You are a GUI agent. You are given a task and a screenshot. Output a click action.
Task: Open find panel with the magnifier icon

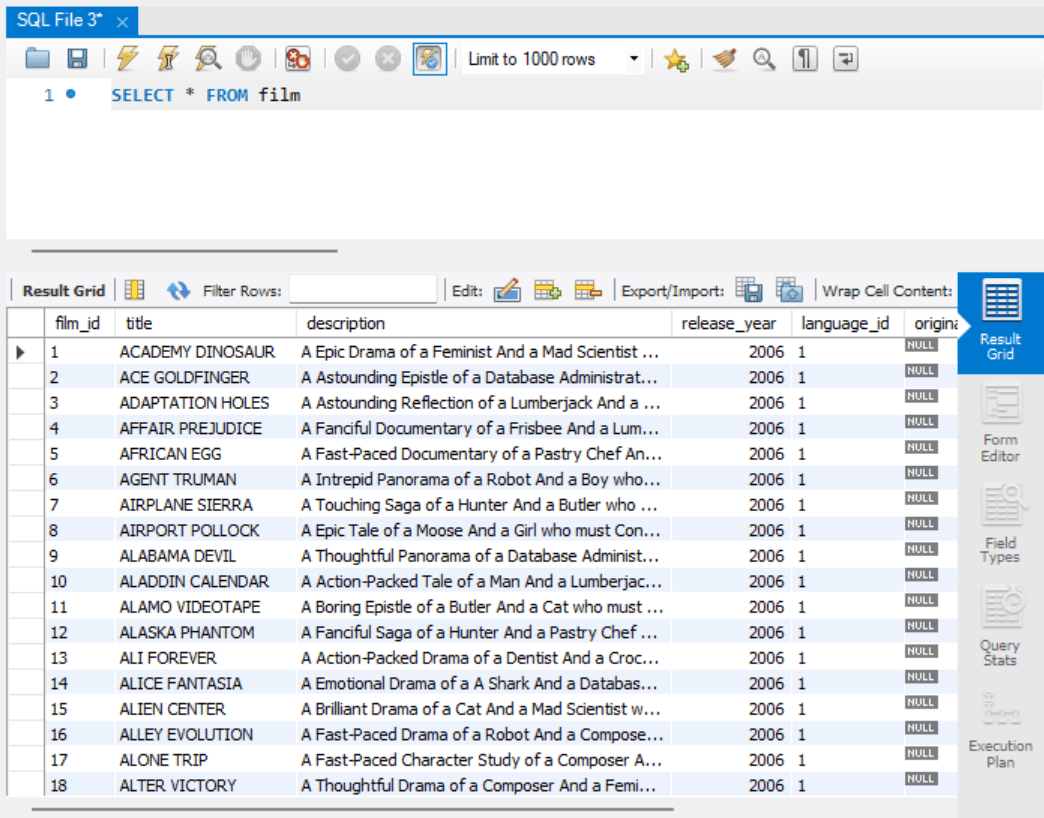[x=764, y=59]
